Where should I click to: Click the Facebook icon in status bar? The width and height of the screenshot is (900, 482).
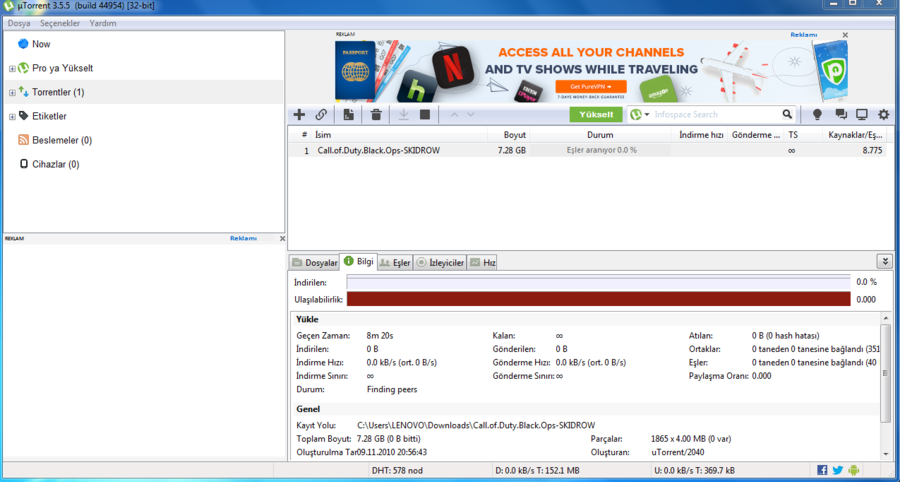click(822, 471)
